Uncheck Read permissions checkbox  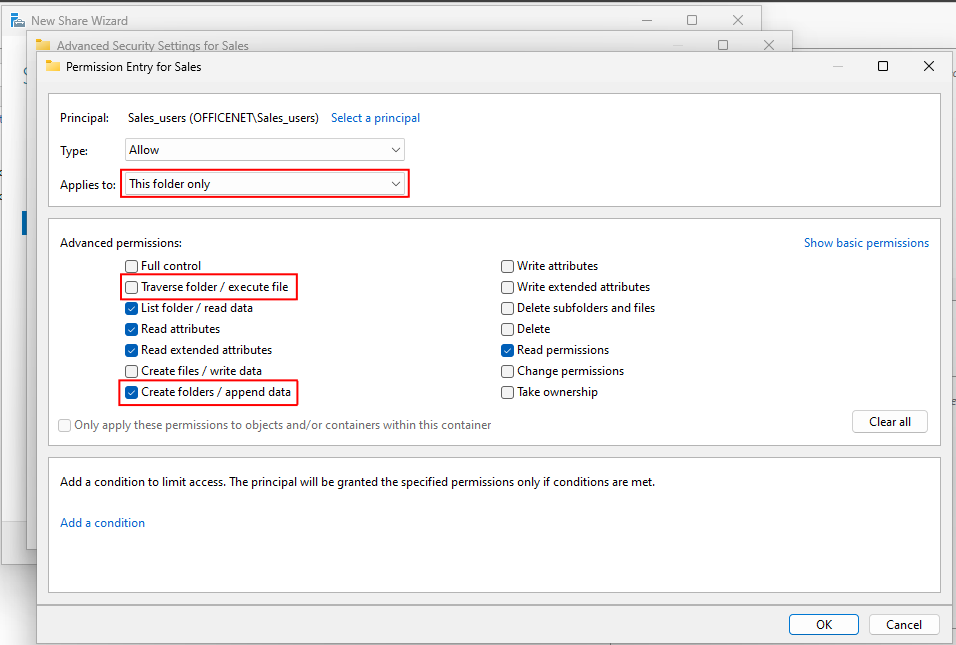(507, 351)
